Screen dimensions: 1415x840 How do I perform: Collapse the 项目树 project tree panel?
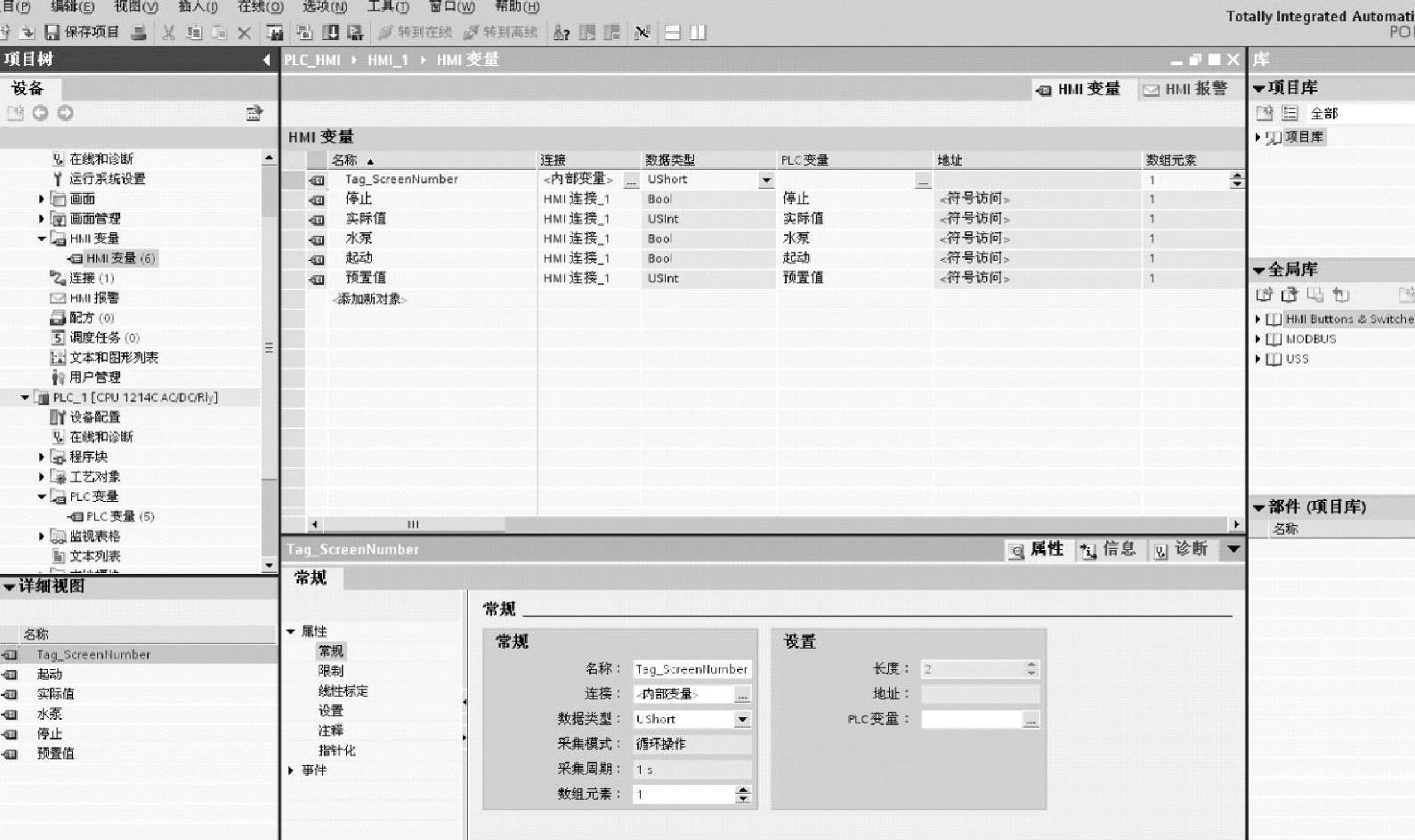click(266, 60)
